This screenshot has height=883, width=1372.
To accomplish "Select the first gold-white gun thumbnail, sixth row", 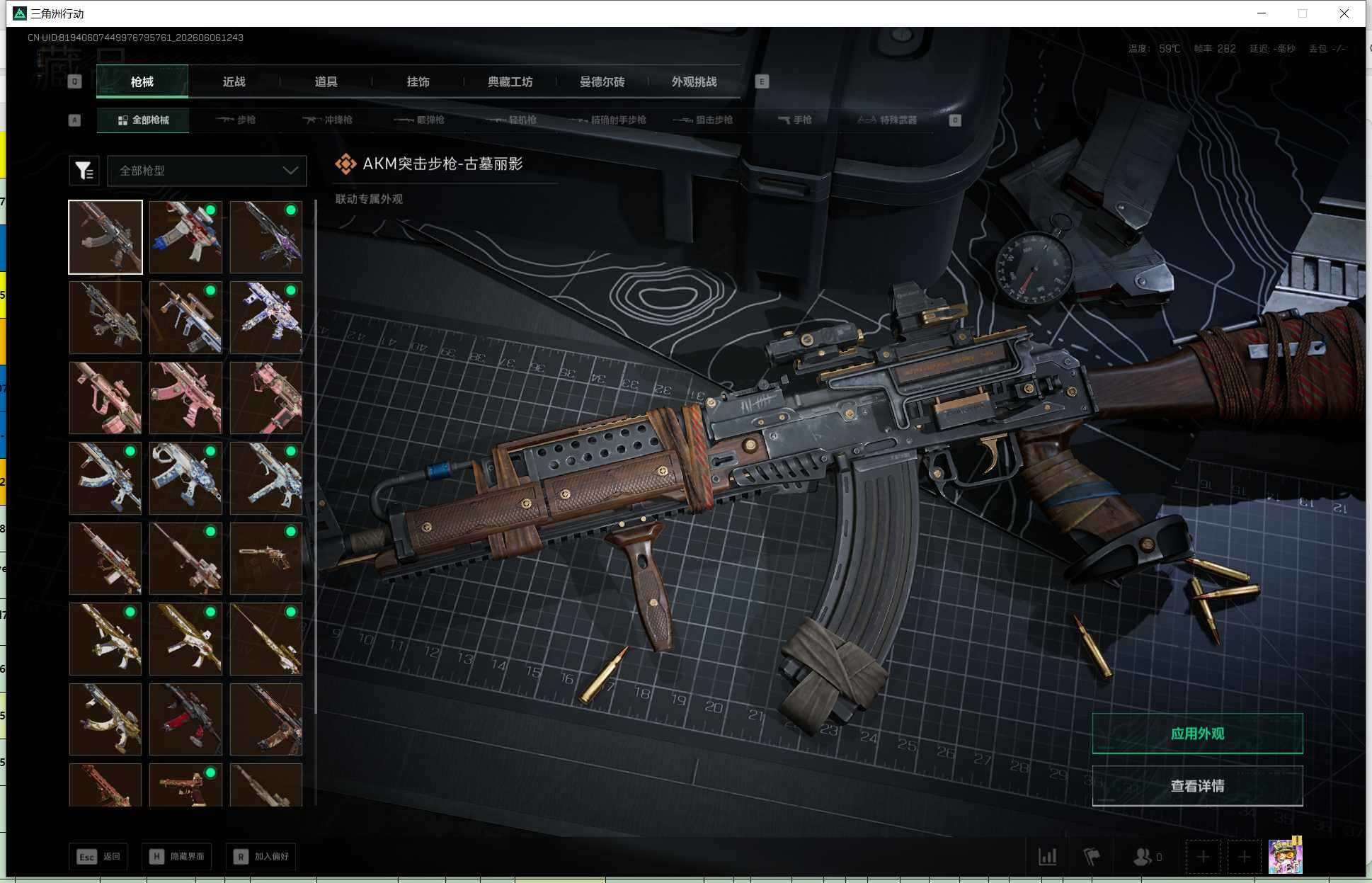I will (x=105, y=639).
